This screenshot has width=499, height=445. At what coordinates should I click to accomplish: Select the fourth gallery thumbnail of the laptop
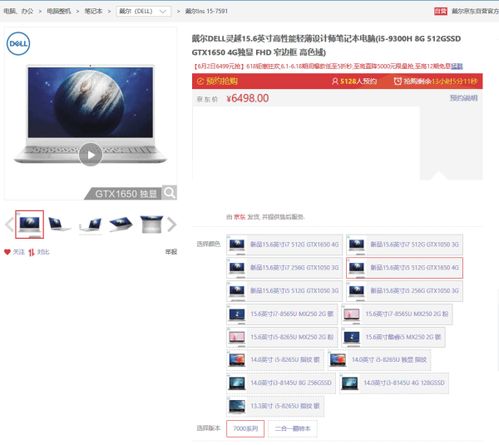[x=121, y=224]
